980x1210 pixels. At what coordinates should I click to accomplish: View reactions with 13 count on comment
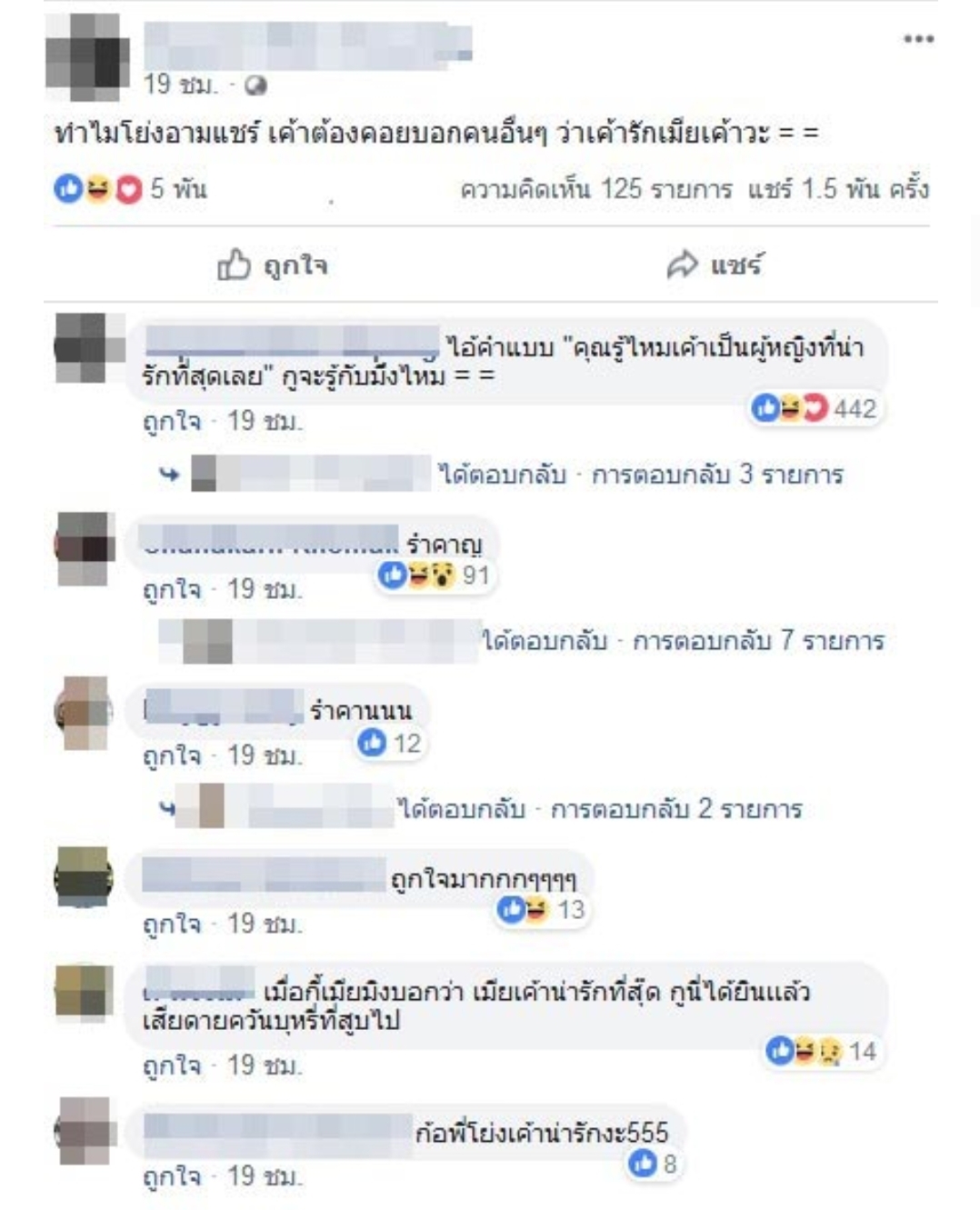541,909
